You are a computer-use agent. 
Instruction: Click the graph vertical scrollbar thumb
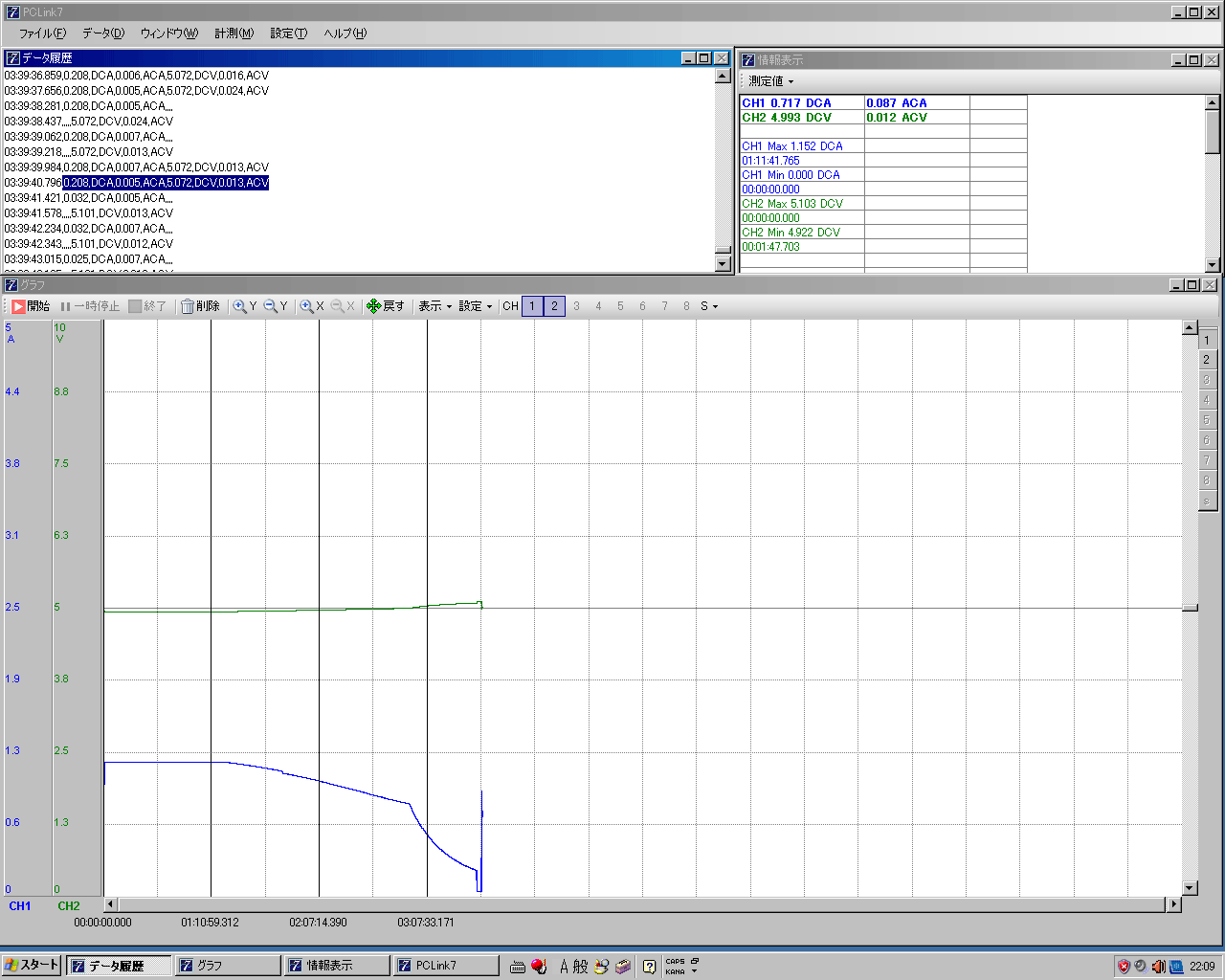pos(1190,608)
